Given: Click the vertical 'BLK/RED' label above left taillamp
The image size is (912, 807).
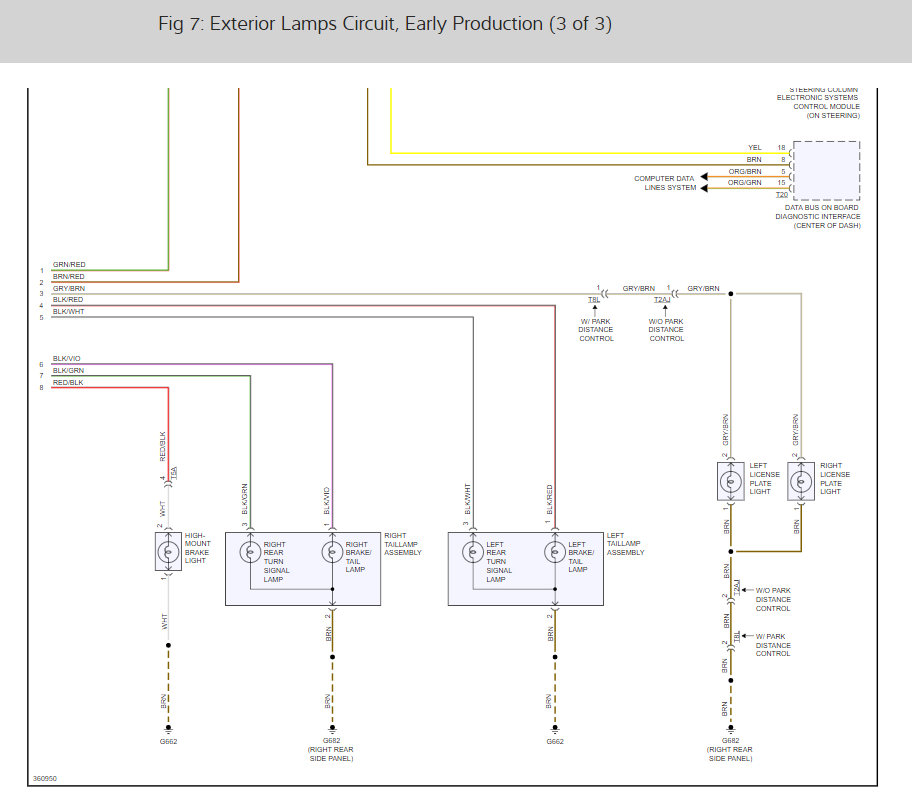Looking at the screenshot, I should pyautogui.click(x=549, y=499).
